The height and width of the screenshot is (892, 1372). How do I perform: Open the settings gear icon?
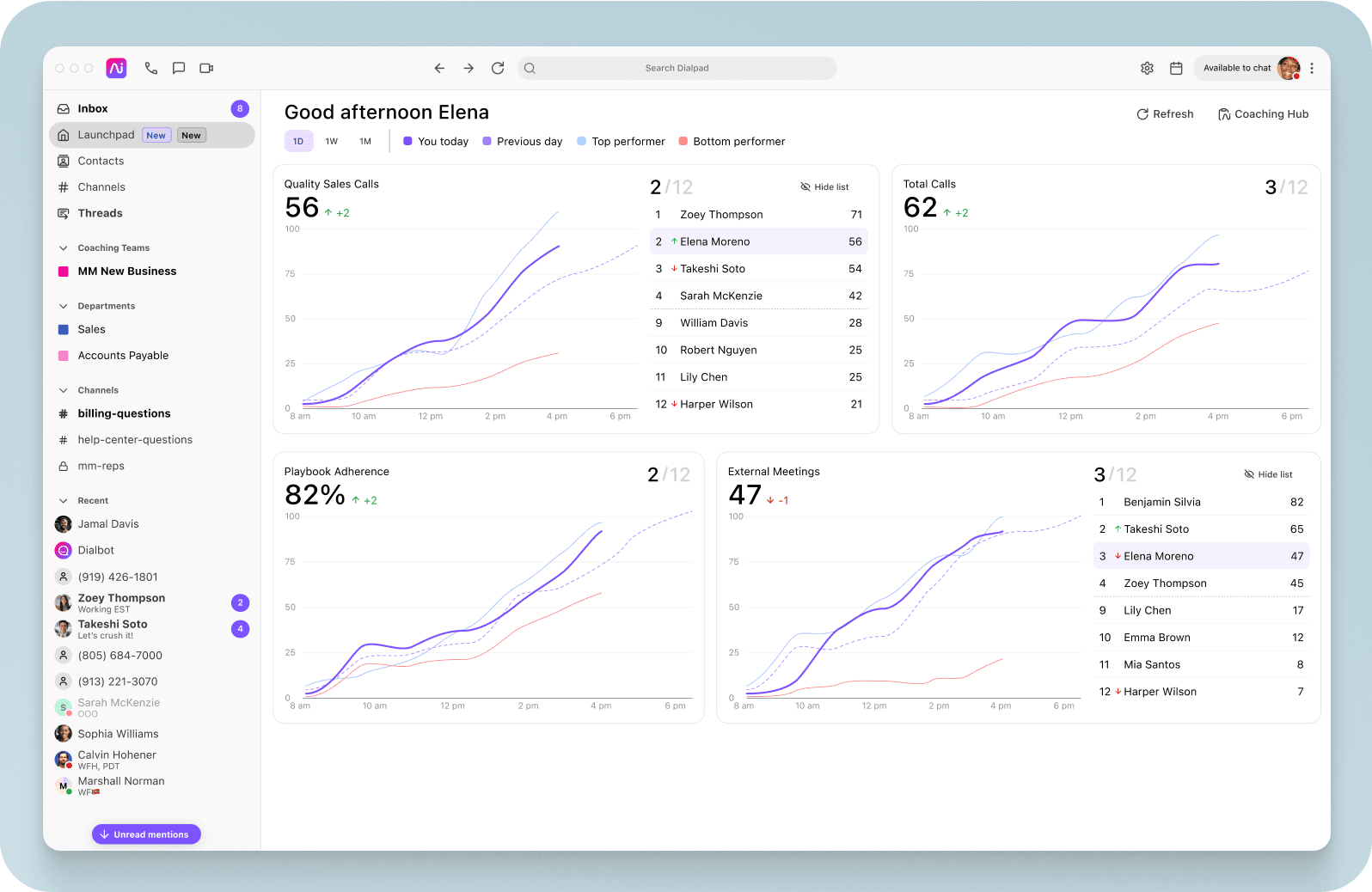pos(1147,68)
